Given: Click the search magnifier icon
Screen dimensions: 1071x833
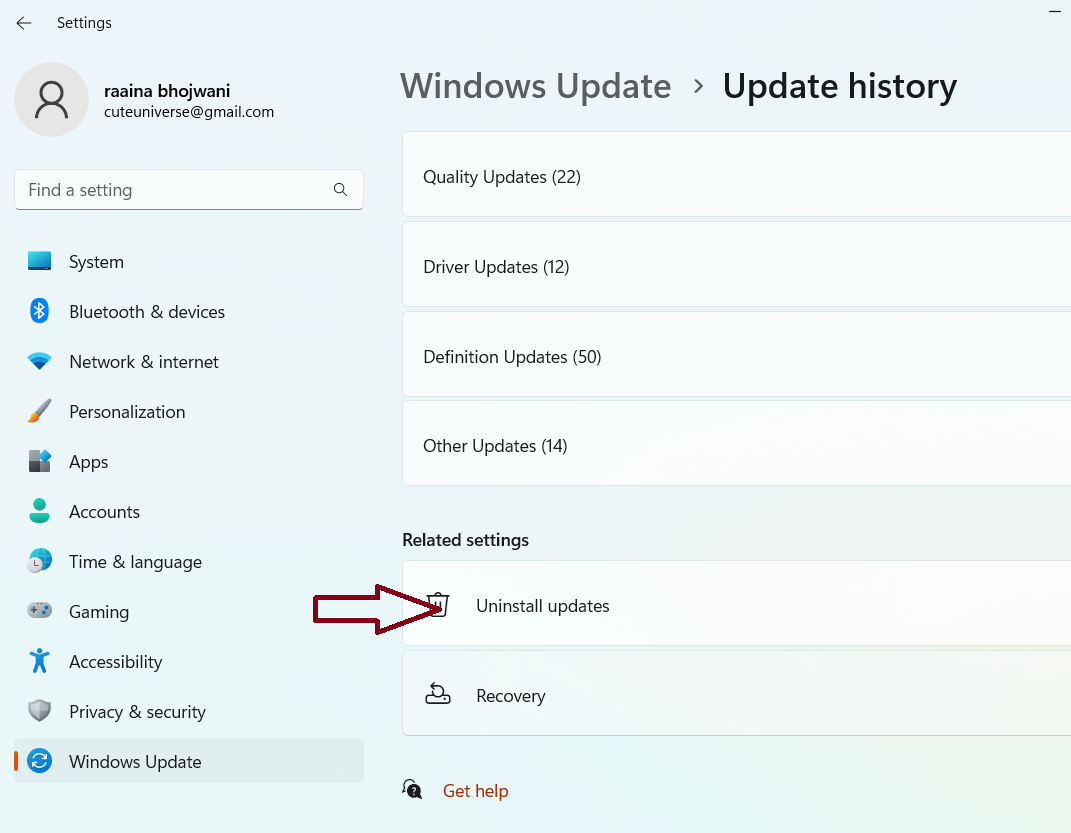Looking at the screenshot, I should 340,190.
